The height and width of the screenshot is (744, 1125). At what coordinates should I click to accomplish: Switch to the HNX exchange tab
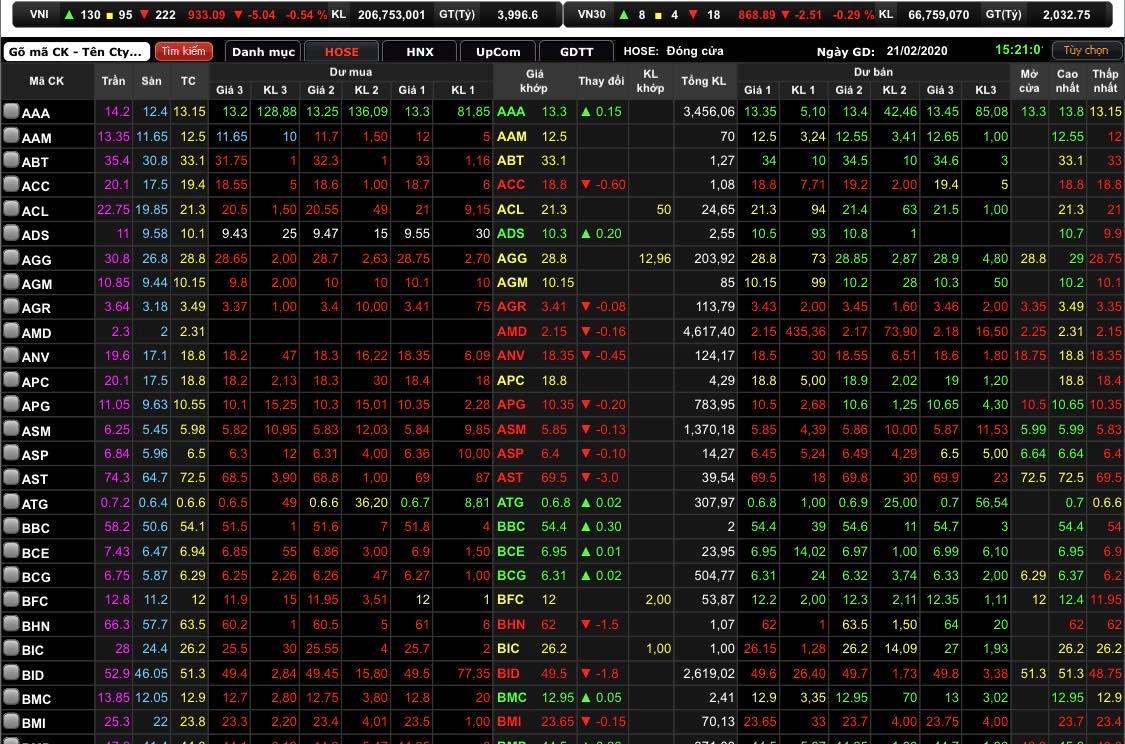point(420,52)
